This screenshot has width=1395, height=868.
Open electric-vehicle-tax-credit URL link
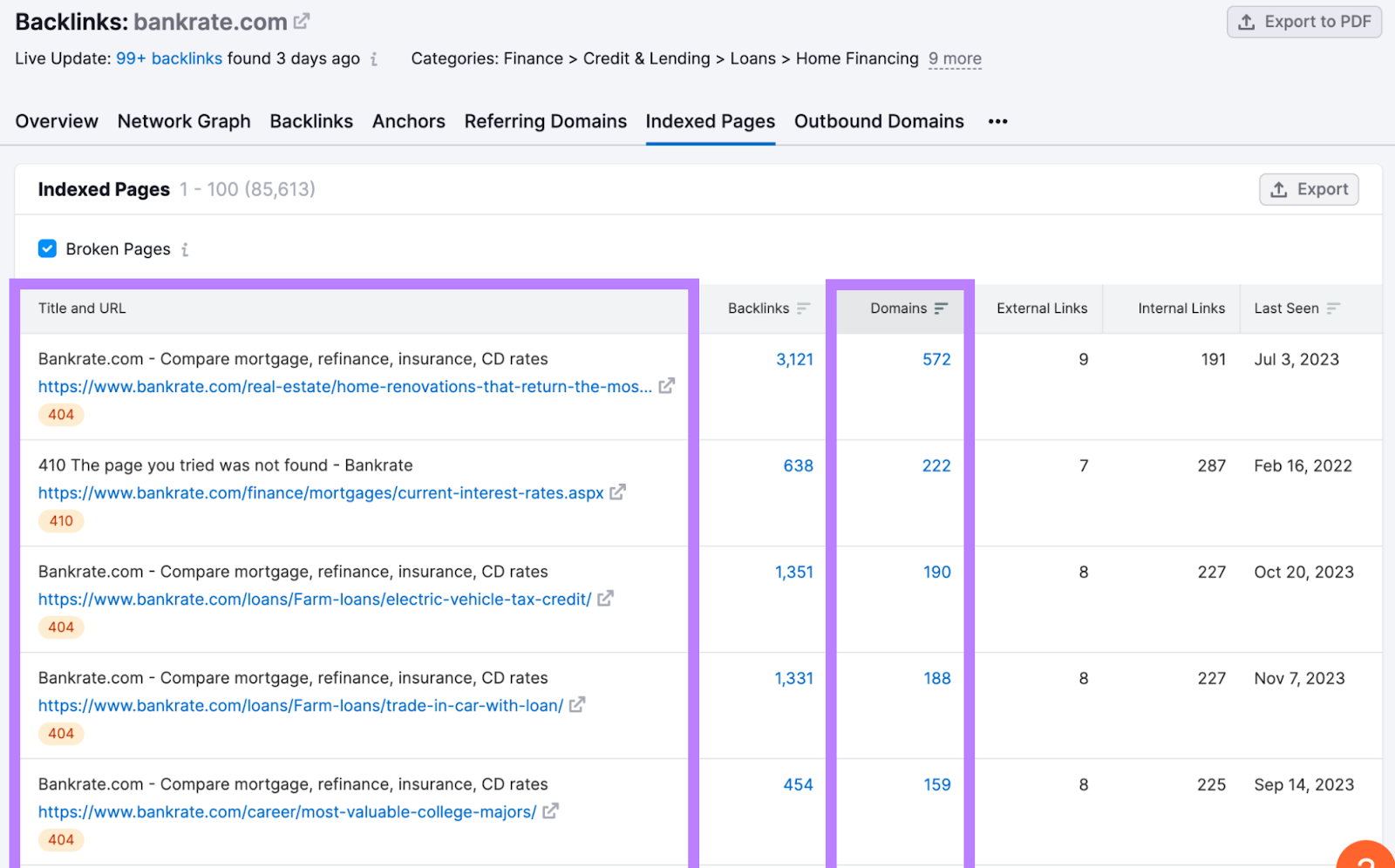[315, 599]
